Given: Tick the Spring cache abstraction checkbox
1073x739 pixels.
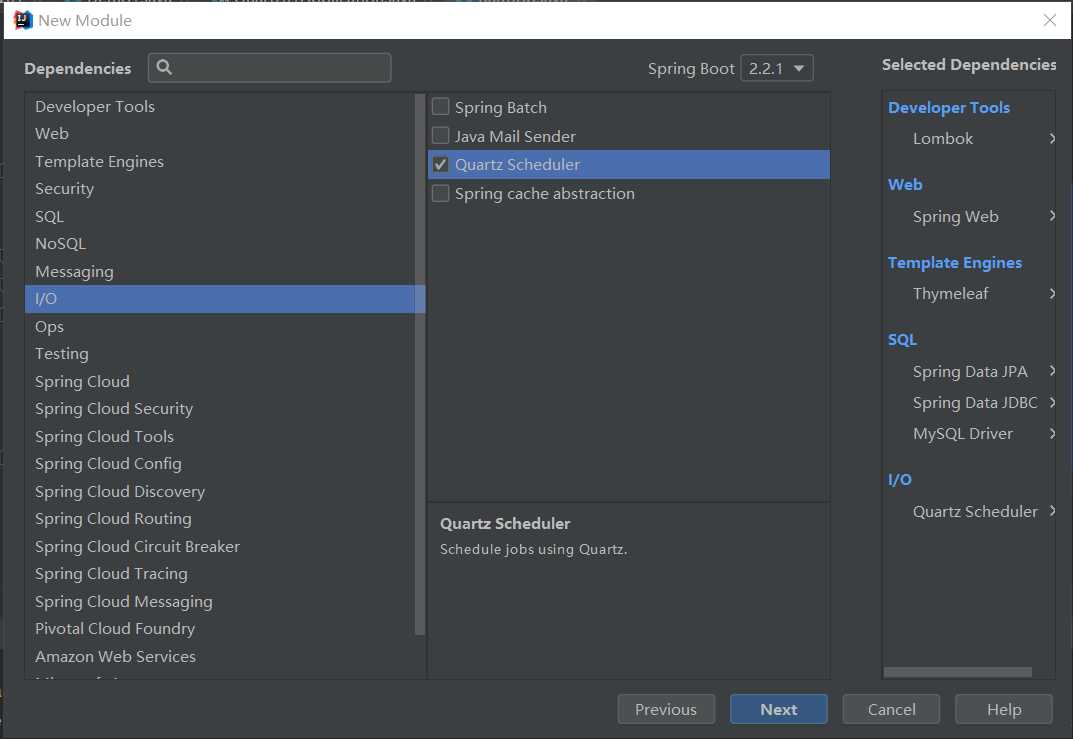Looking at the screenshot, I should click(x=441, y=194).
